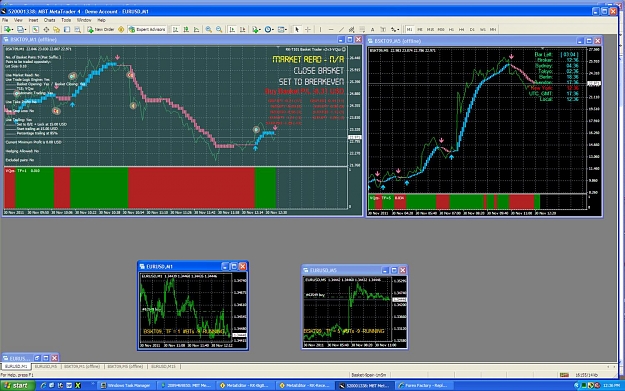Screen dimensions: 625x391
Task: Click the MARKET READ label on the M1 chart
Action: 308,59
